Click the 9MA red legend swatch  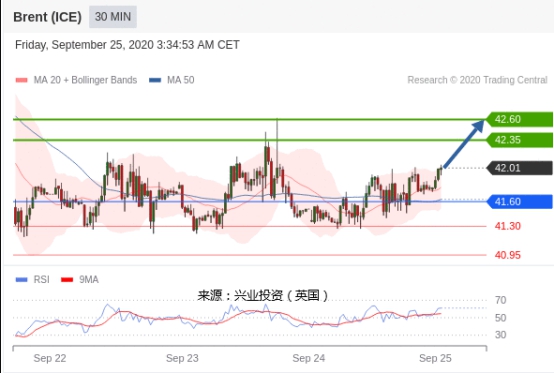click(67, 280)
